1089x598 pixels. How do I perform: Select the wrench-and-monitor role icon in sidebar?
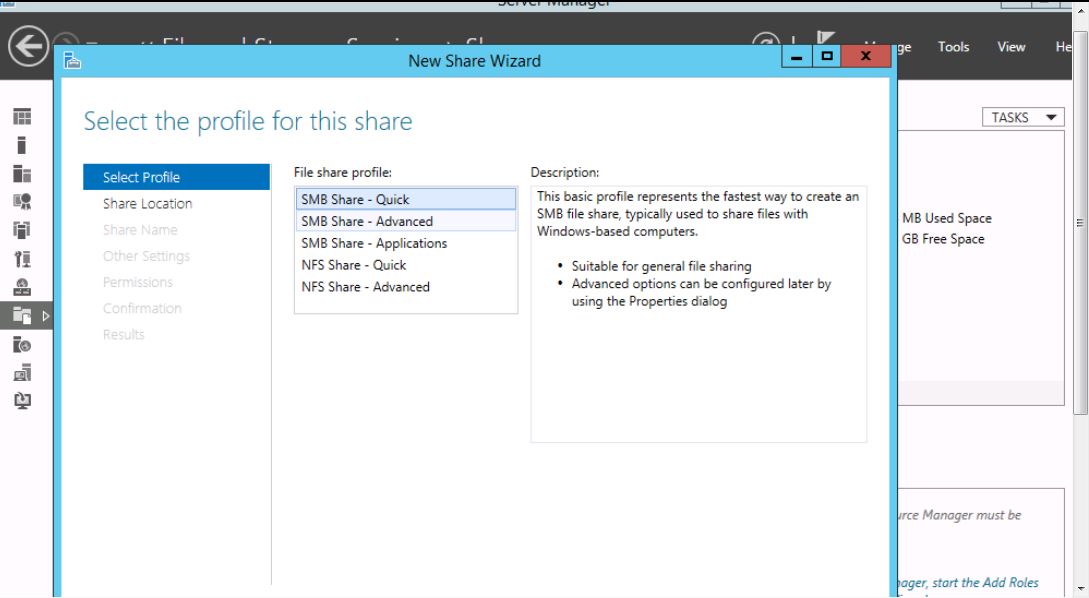point(20,258)
